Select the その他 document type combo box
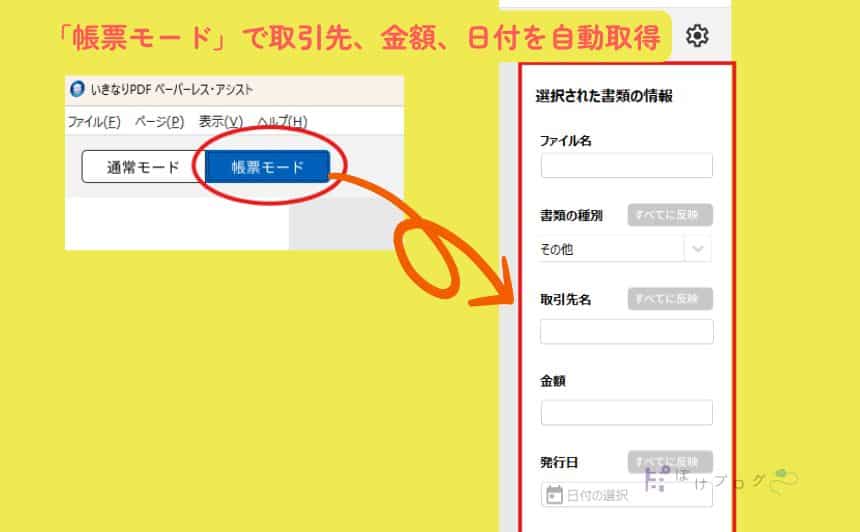The image size is (860, 532). click(x=625, y=249)
